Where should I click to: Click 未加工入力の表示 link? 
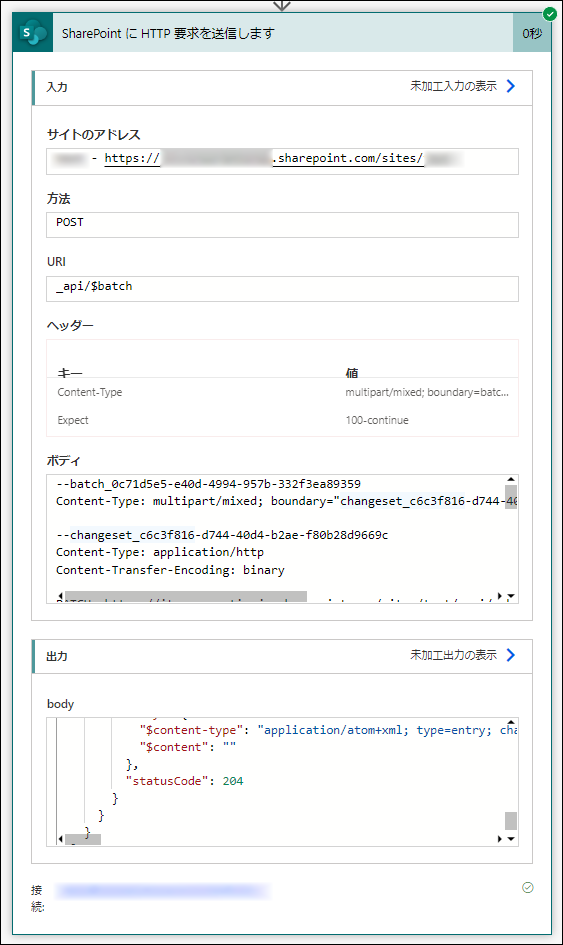click(x=453, y=86)
